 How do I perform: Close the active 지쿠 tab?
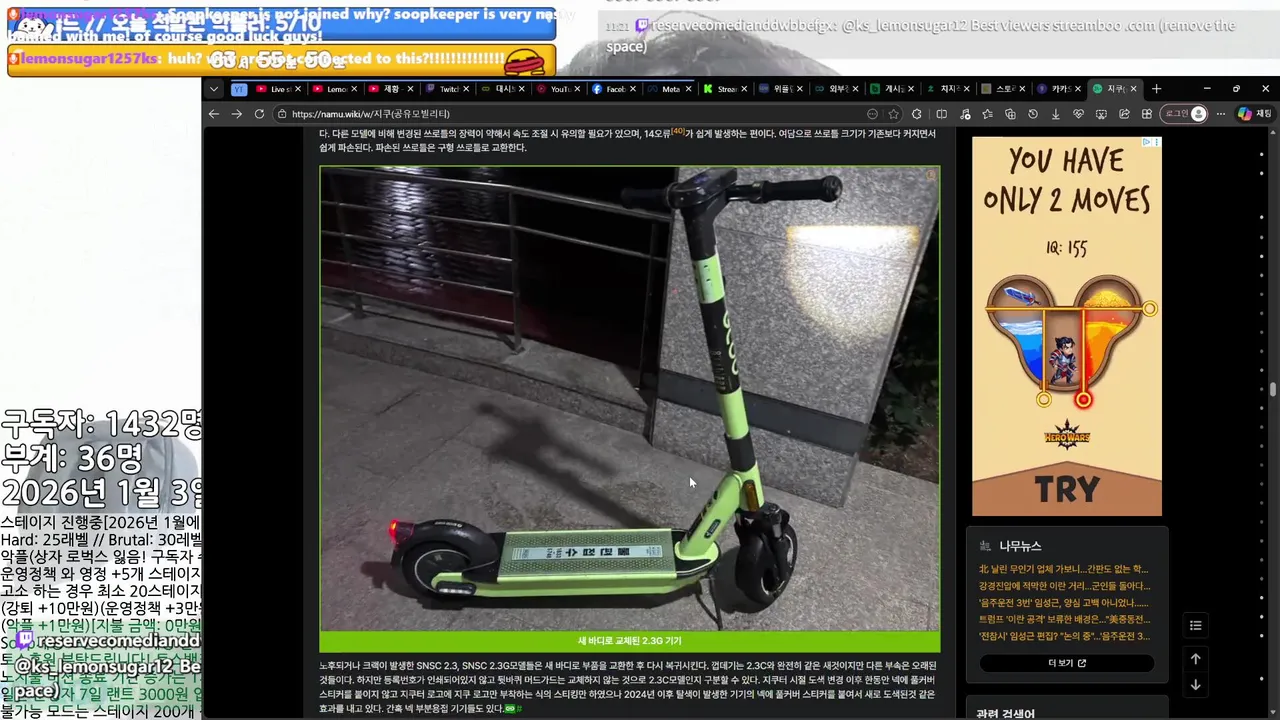[1133, 89]
